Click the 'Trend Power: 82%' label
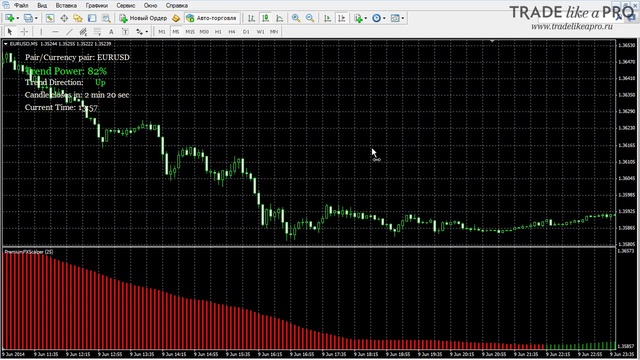This screenshot has width=640, height=360. [x=66, y=71]
